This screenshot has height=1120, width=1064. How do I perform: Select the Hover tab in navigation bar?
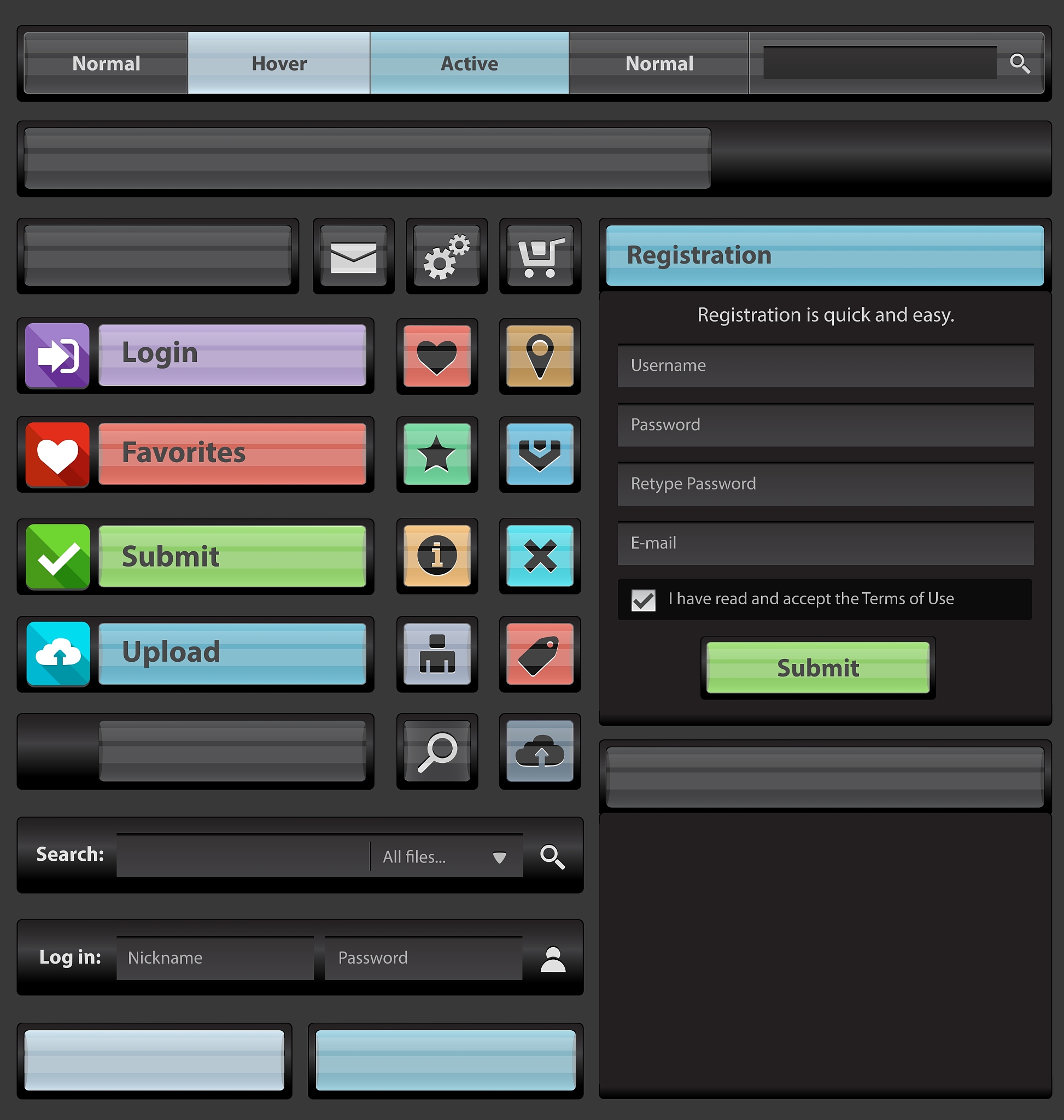coord(278,63)
